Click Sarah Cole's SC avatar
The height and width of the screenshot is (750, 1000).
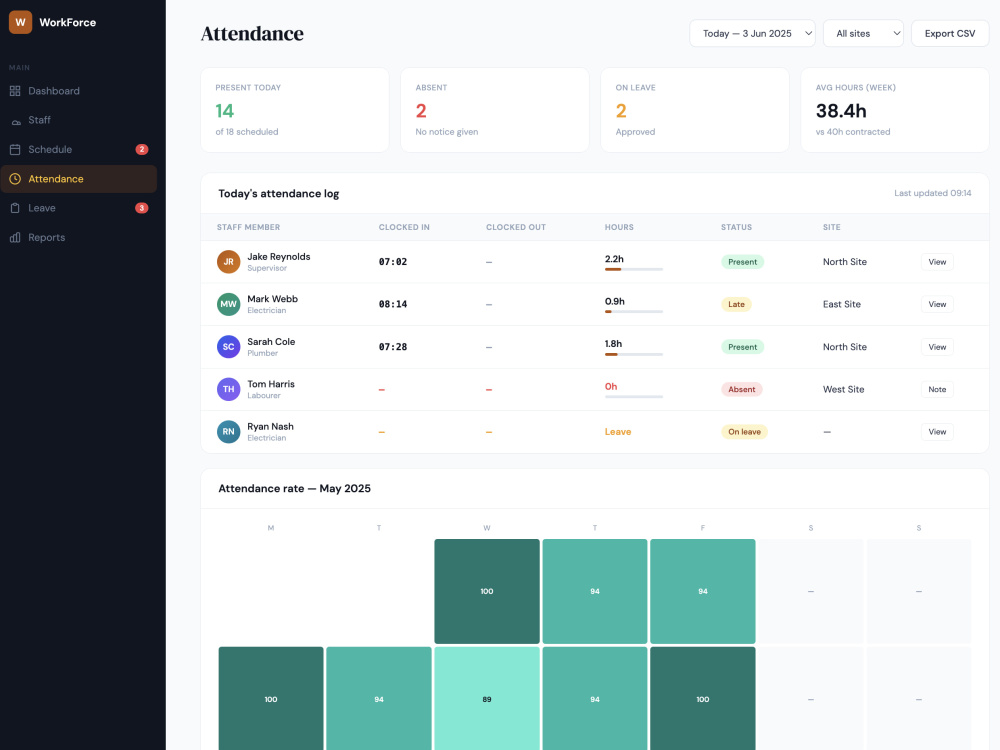point(228,347)
